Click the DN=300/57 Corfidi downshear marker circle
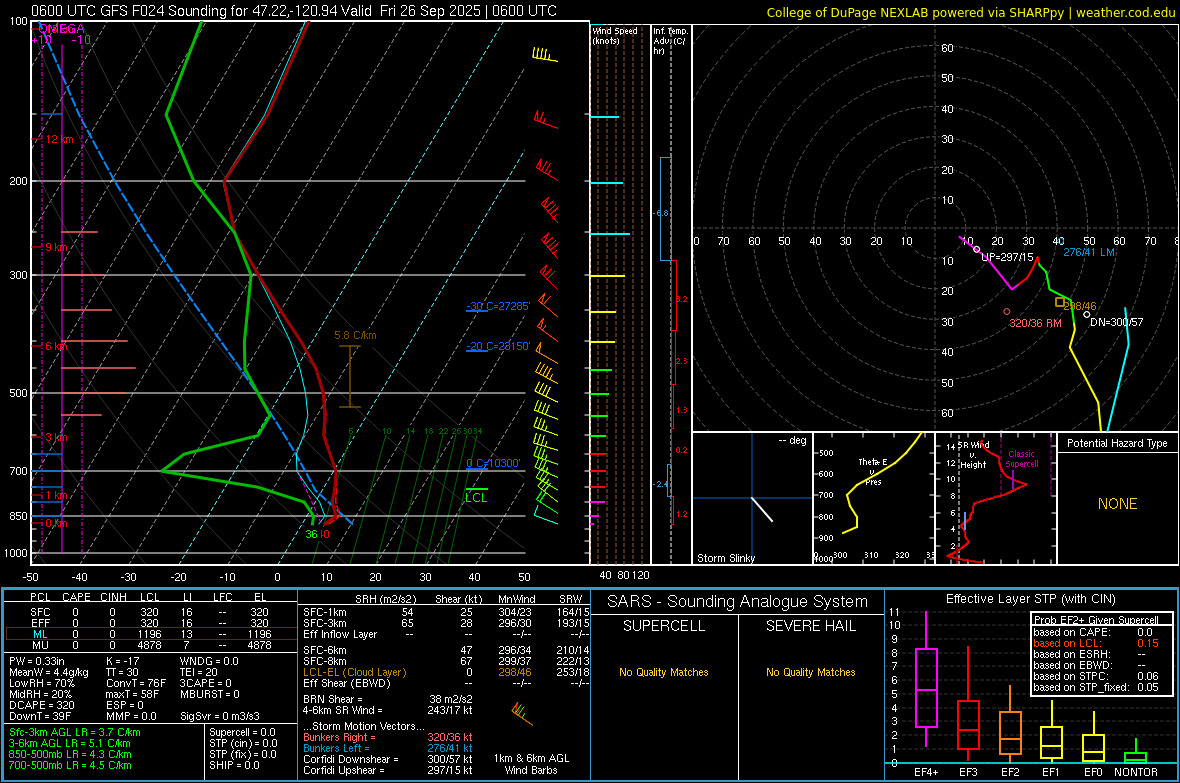Screen dimensions: 1180x783 pyautogui.click(x=1087, y=315)
